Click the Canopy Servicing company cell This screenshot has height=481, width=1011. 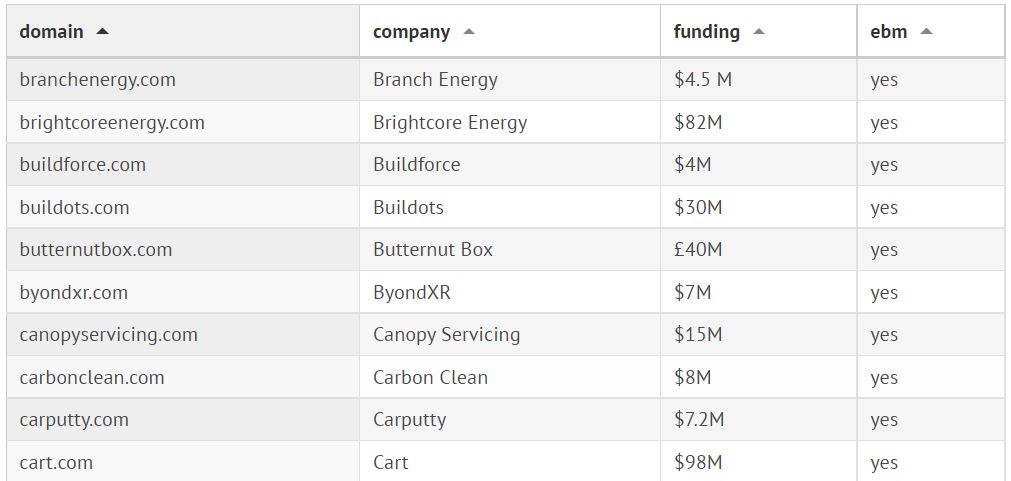pyautogui.click(x=446, y=335)
